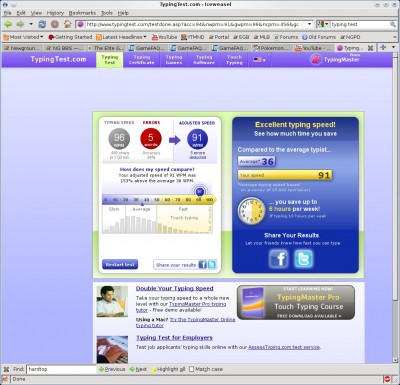Viewport: 400px width, 385px height.
Task: Click the site identity icon in address bar
Action: tap(81, 24)
